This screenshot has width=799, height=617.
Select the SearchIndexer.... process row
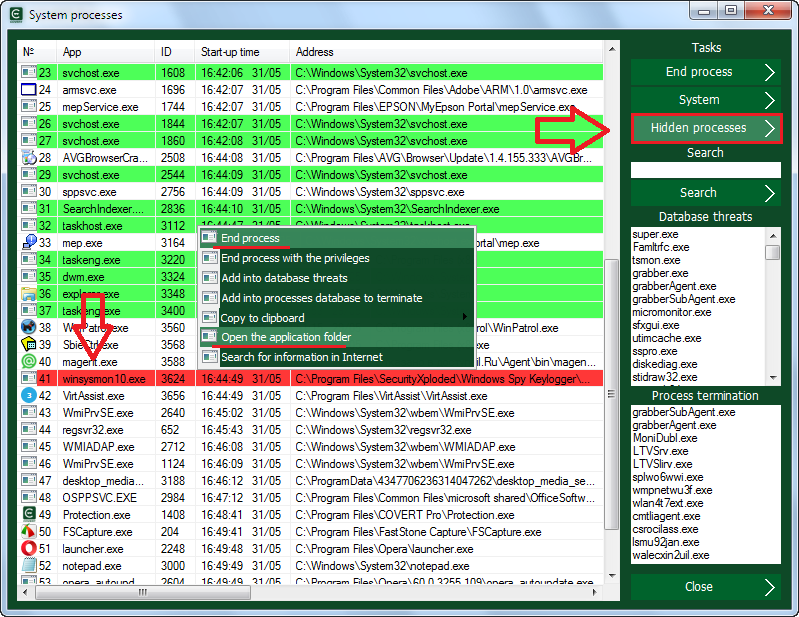pyautogui.click(x=312, y=208)
